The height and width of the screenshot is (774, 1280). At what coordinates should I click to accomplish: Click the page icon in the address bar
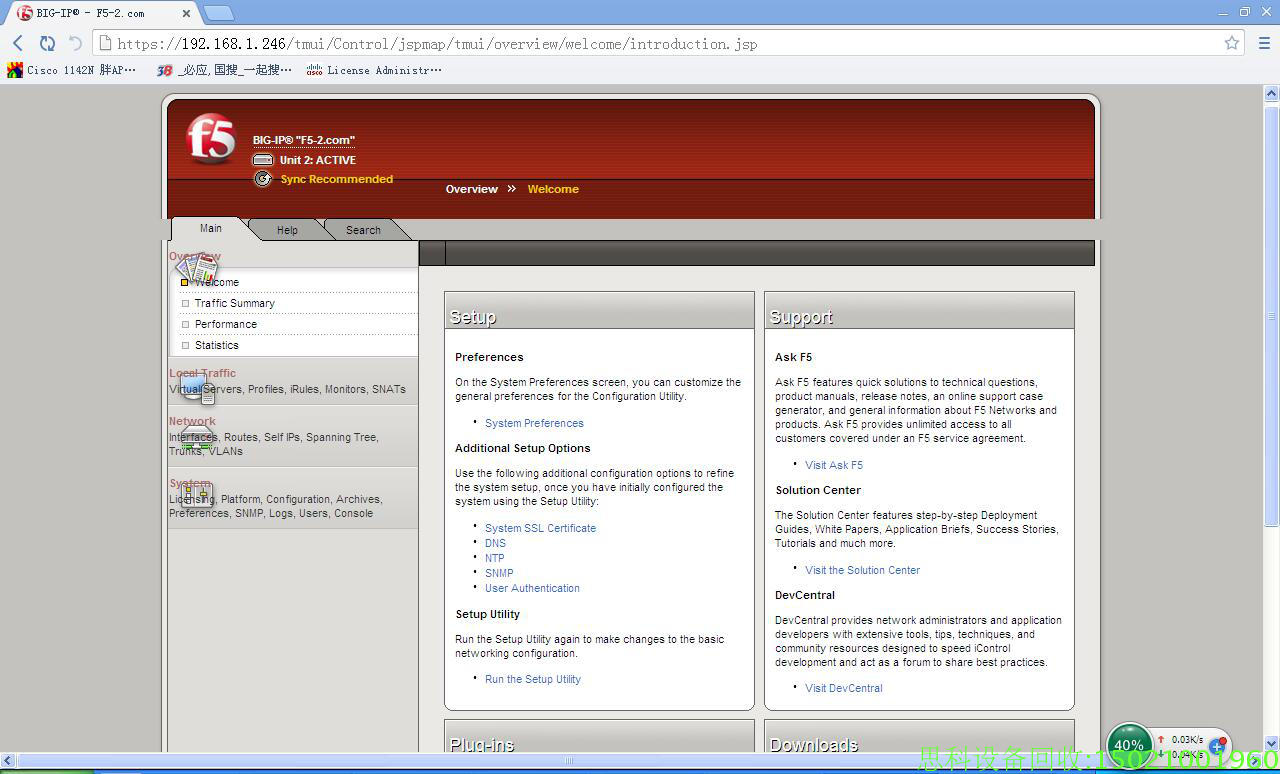click(x=104, y=43)
